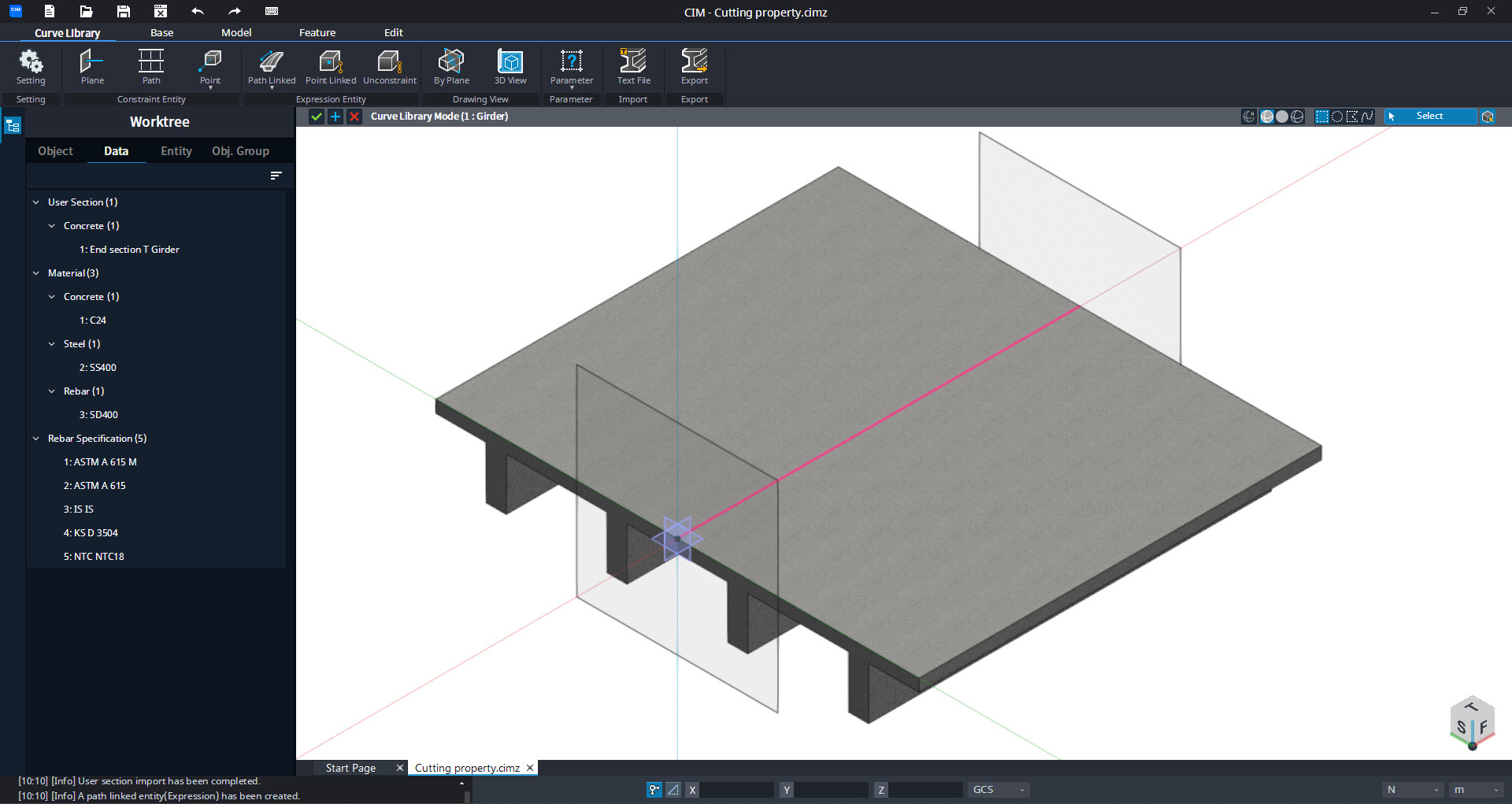Switch to the Edit ribbon tab
Screen dimensions: 1512x804
(394, 32)
